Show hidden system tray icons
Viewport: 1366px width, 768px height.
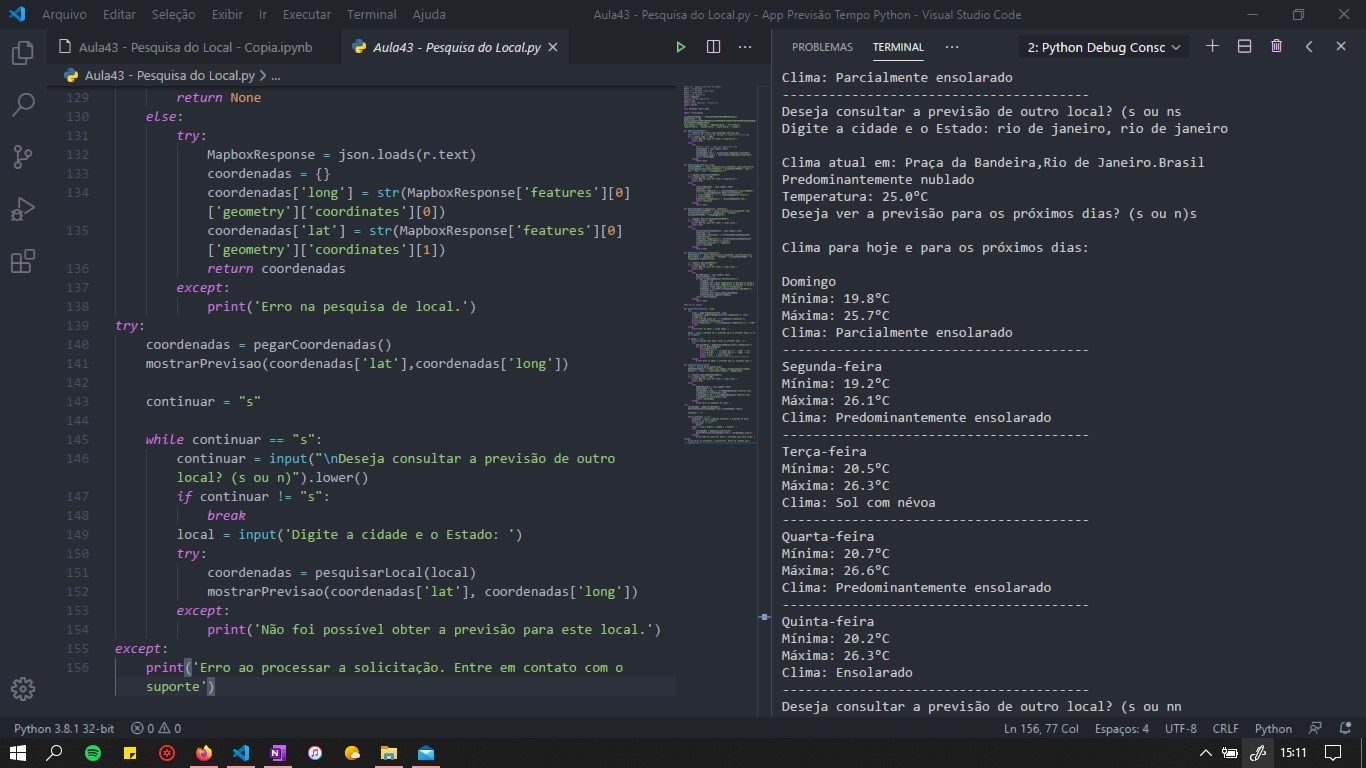[x=1206, y=753]
